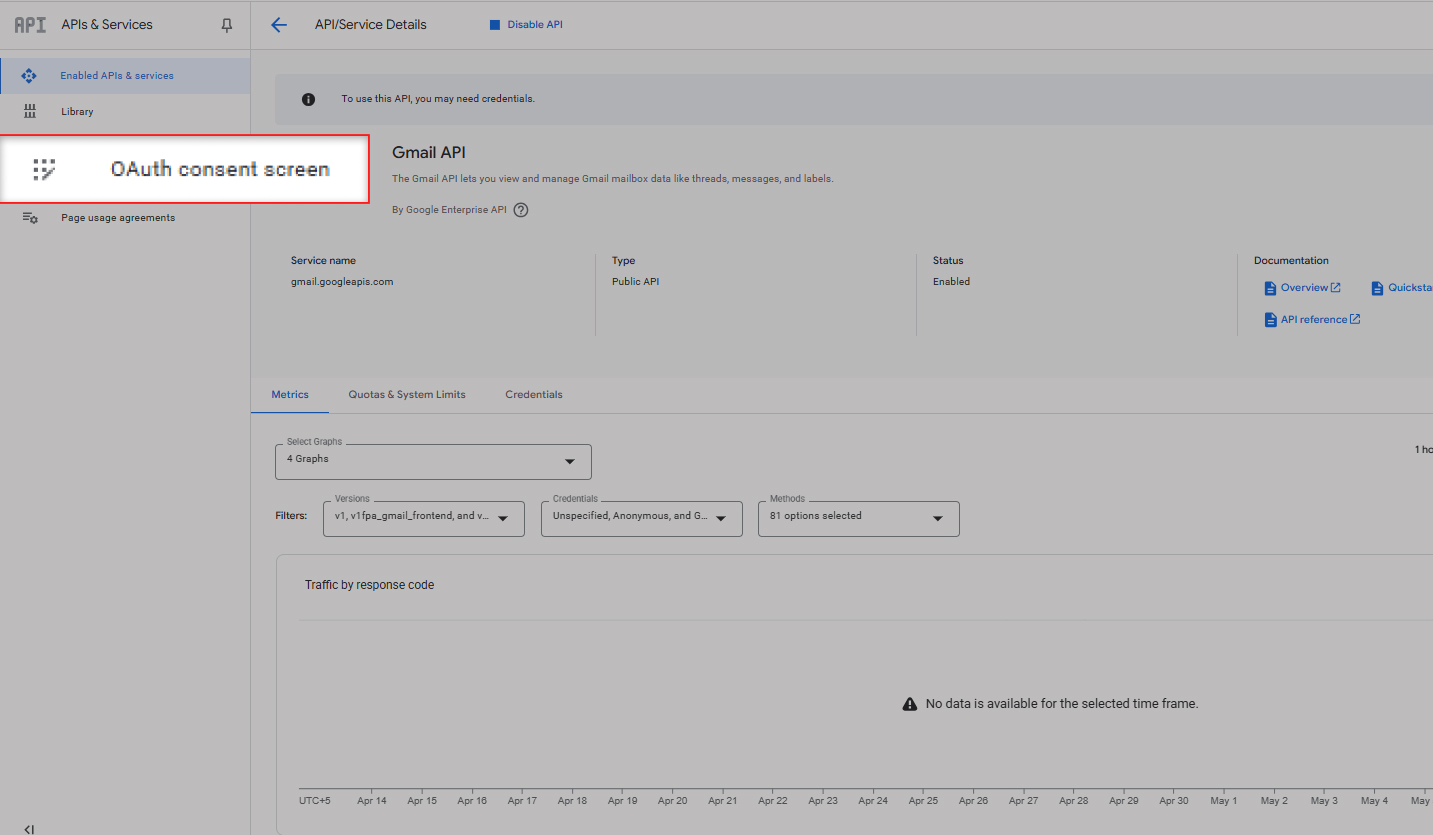Pin the APIs & Services menu
The image size is (1433, 835).
[227, 25]
